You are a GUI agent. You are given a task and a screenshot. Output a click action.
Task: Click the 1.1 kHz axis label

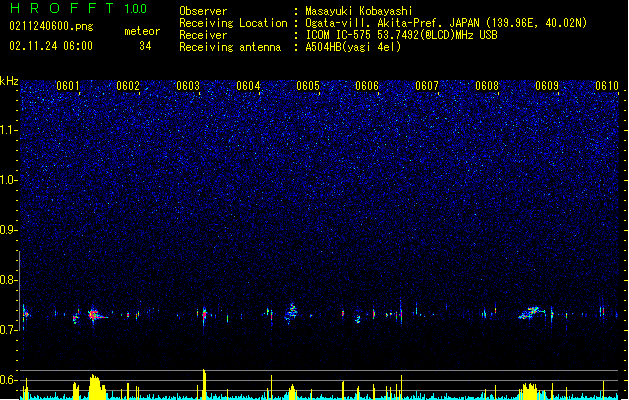(x=9, y=130)
